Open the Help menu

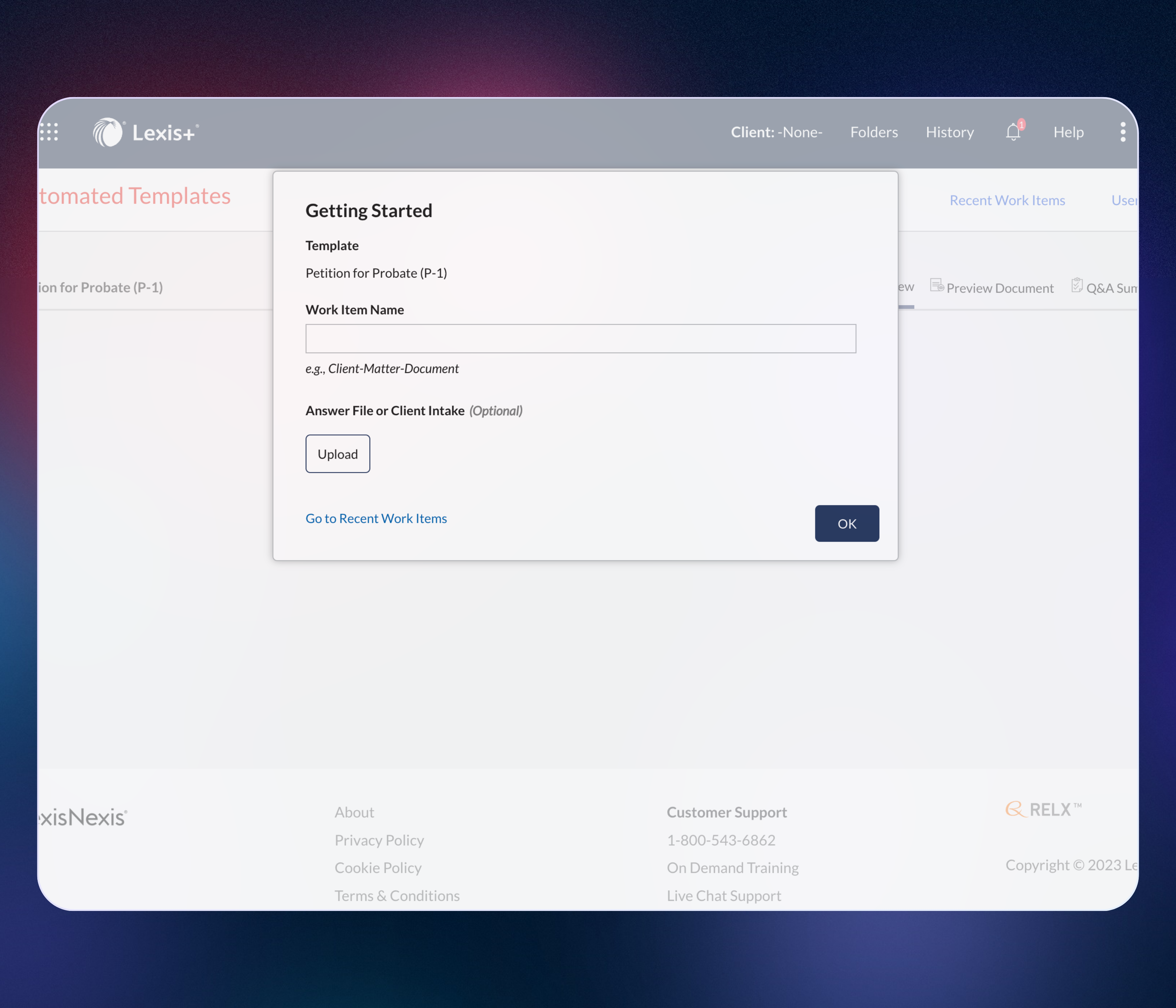pyautogui.click(x=1069, y=132)
